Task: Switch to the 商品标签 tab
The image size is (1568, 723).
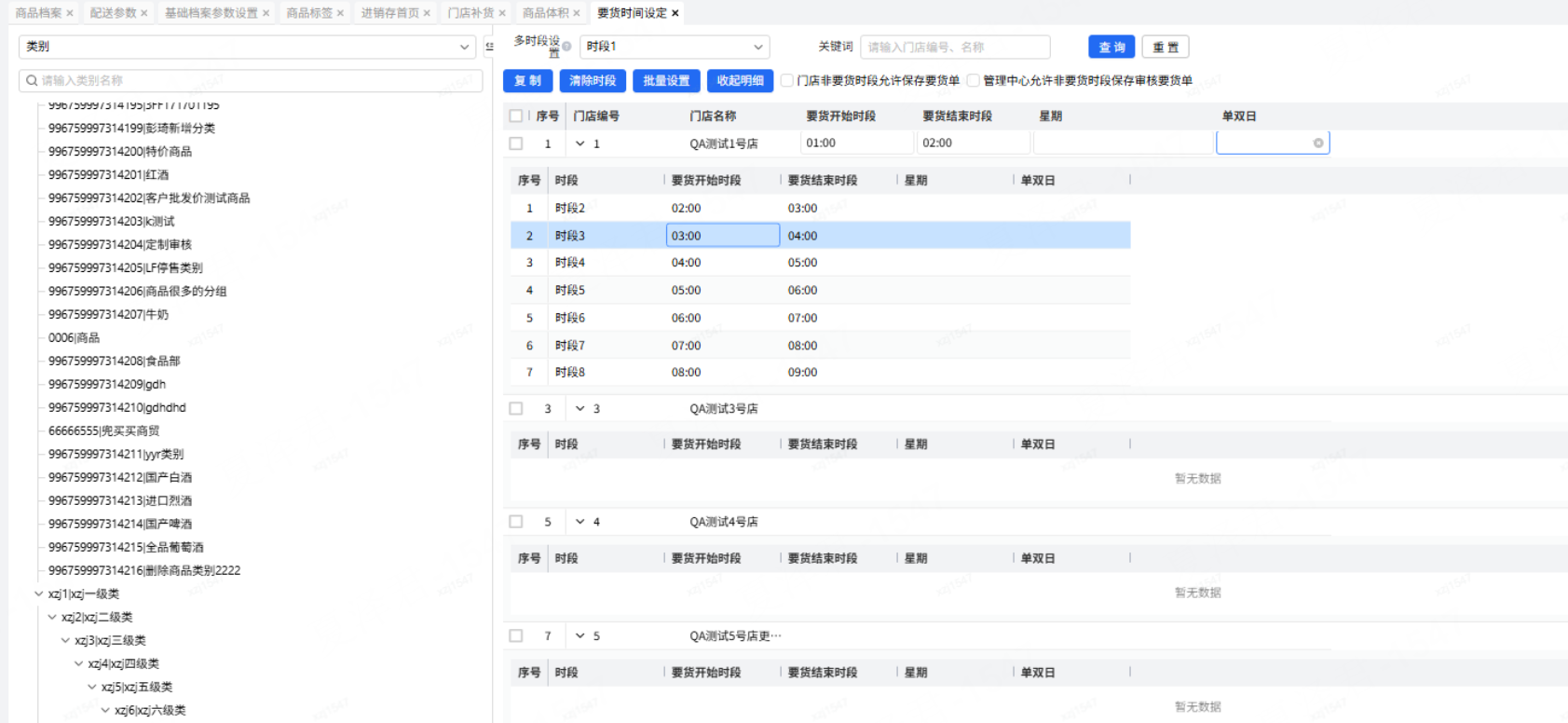Action: [x=309, y=13]
